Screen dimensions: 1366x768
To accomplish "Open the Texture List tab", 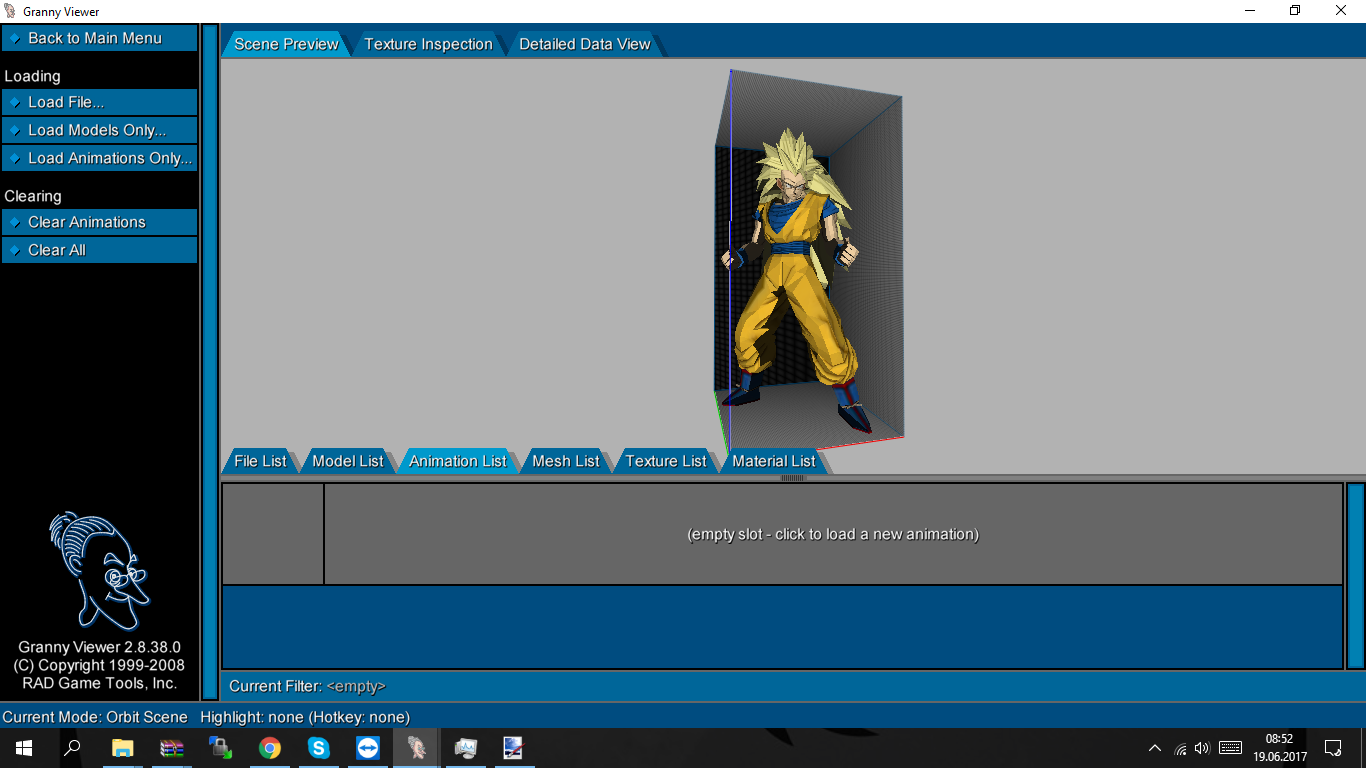I will [x=666, y=461].
